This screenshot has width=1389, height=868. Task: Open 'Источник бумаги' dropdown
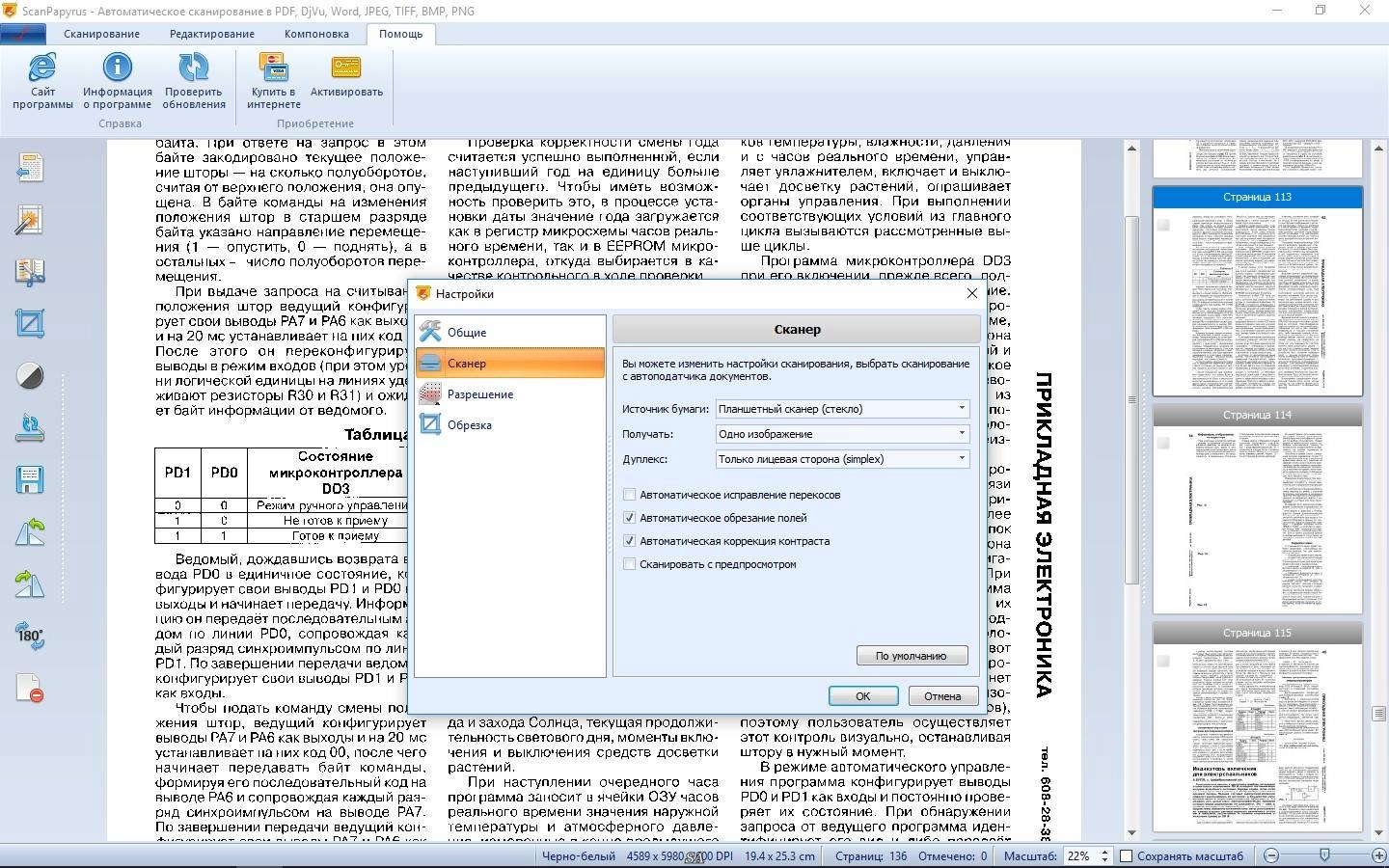coord(842,409)
